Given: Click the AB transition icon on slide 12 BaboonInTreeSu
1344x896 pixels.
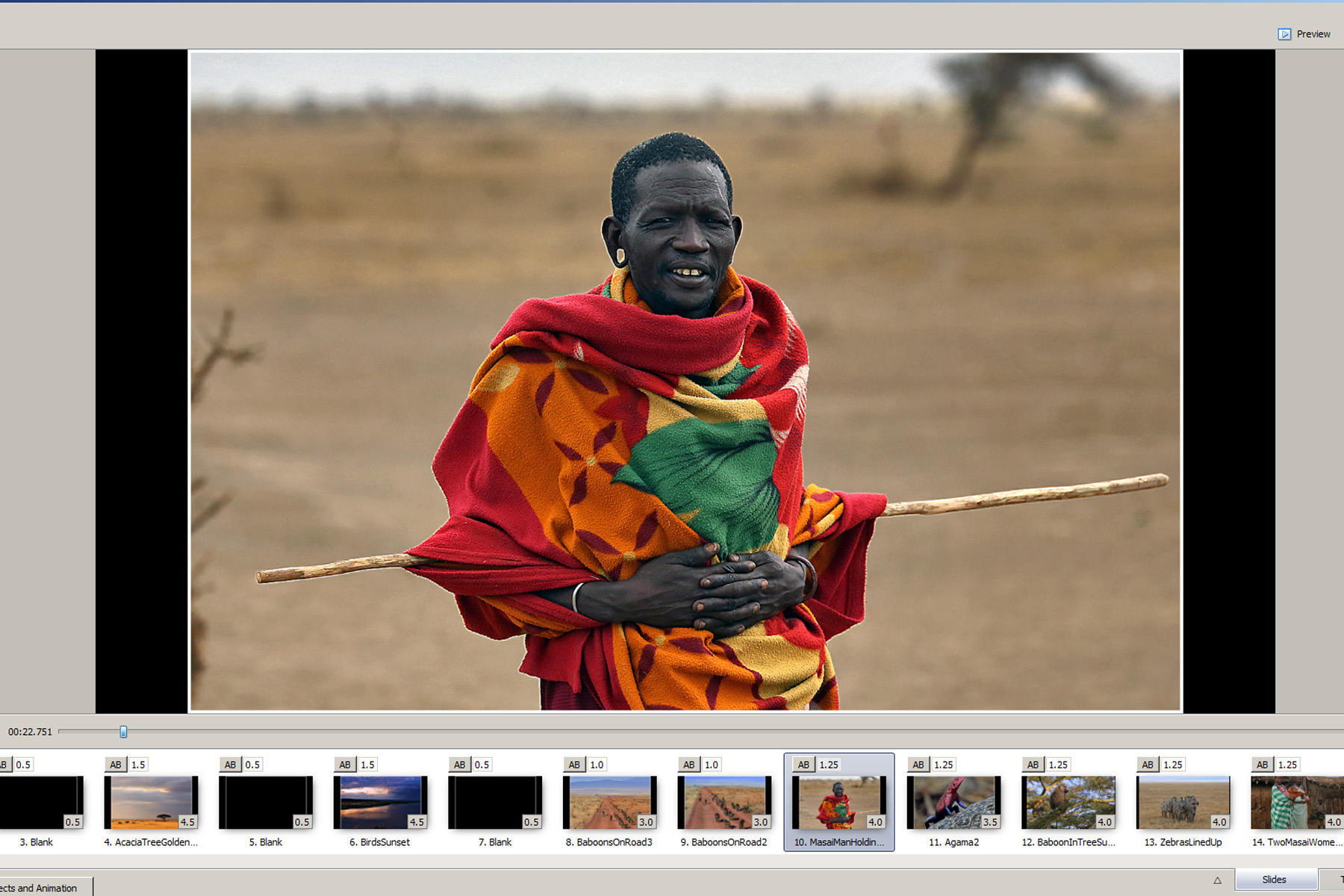Looking at the screenshot, I should point(1033,765).
